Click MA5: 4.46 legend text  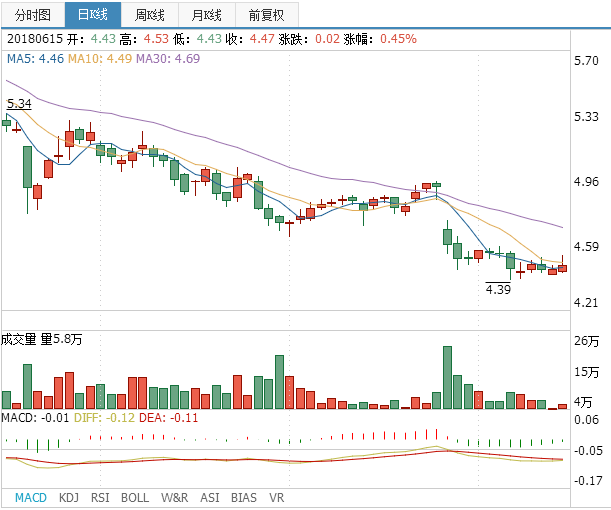[x=35, y=59]
